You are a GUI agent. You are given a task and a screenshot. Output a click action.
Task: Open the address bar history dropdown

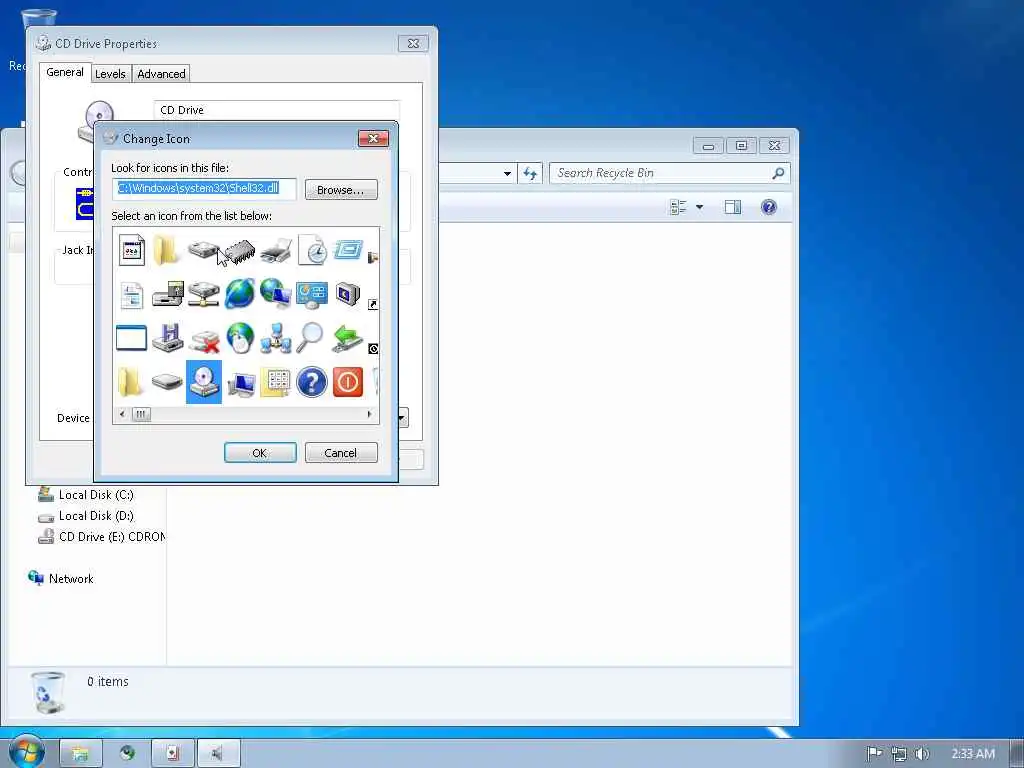pyautogui.click(x=507, y=174)
